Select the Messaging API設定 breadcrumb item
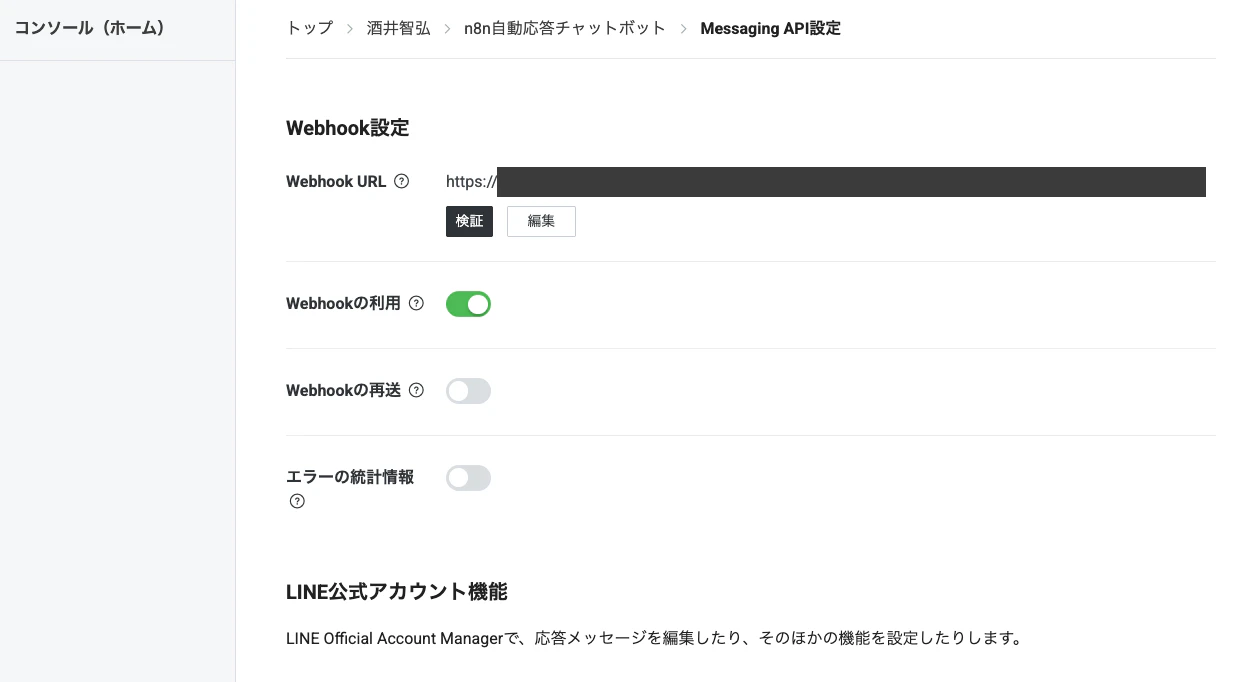 [x=771, y=28]
